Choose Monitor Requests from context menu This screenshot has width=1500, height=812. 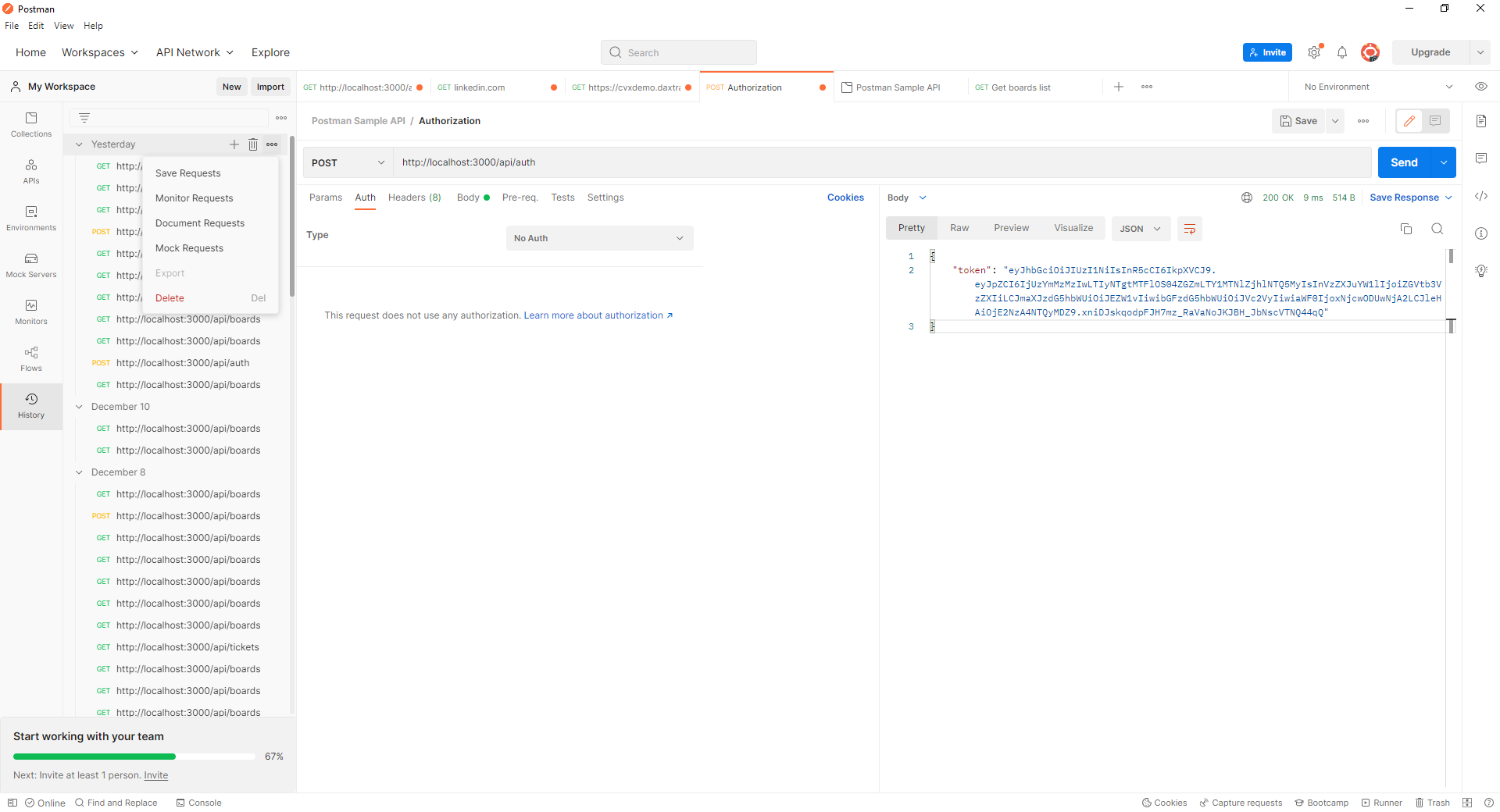(x=210, y=198)
